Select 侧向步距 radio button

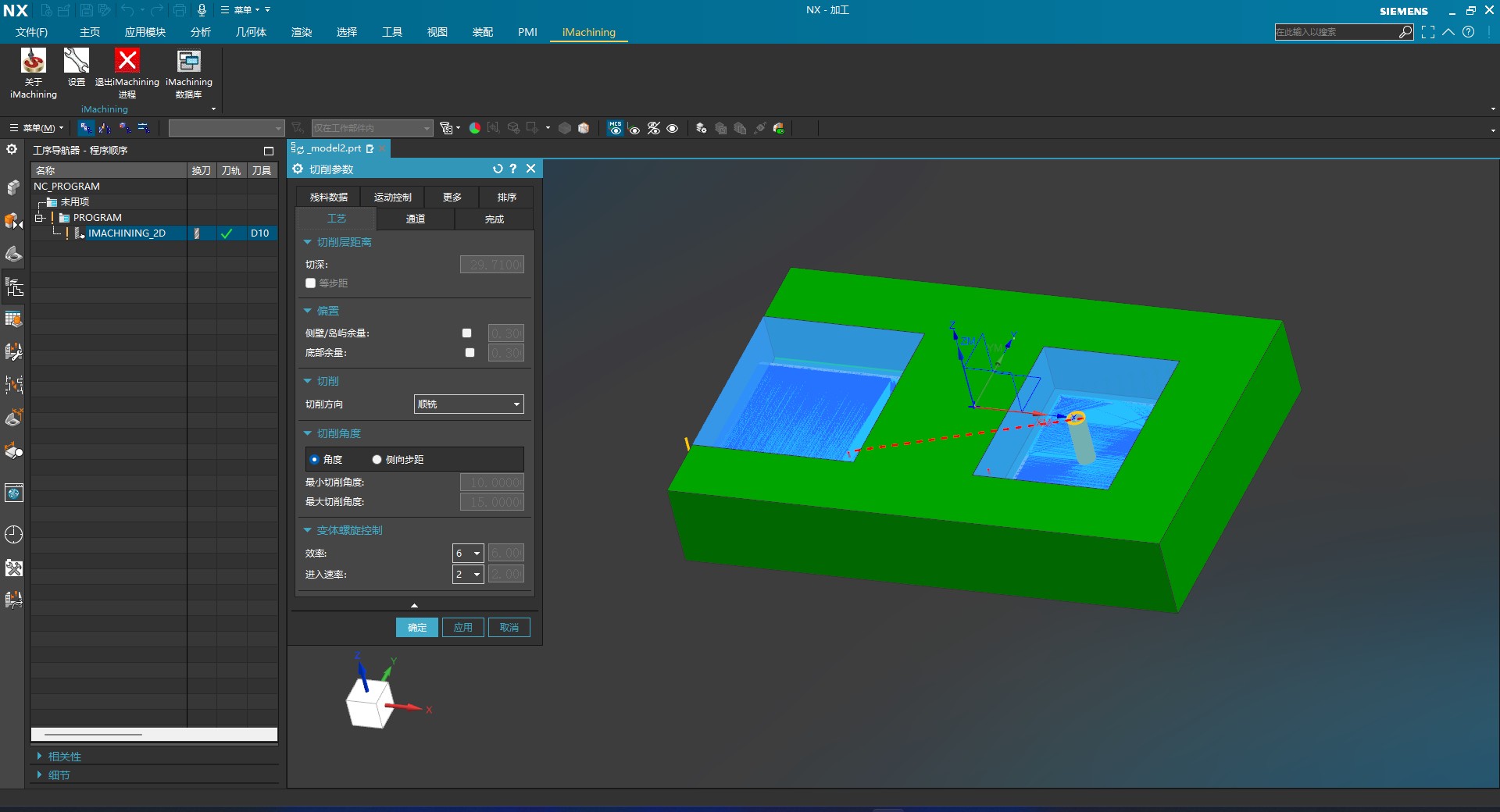[377, 460]
